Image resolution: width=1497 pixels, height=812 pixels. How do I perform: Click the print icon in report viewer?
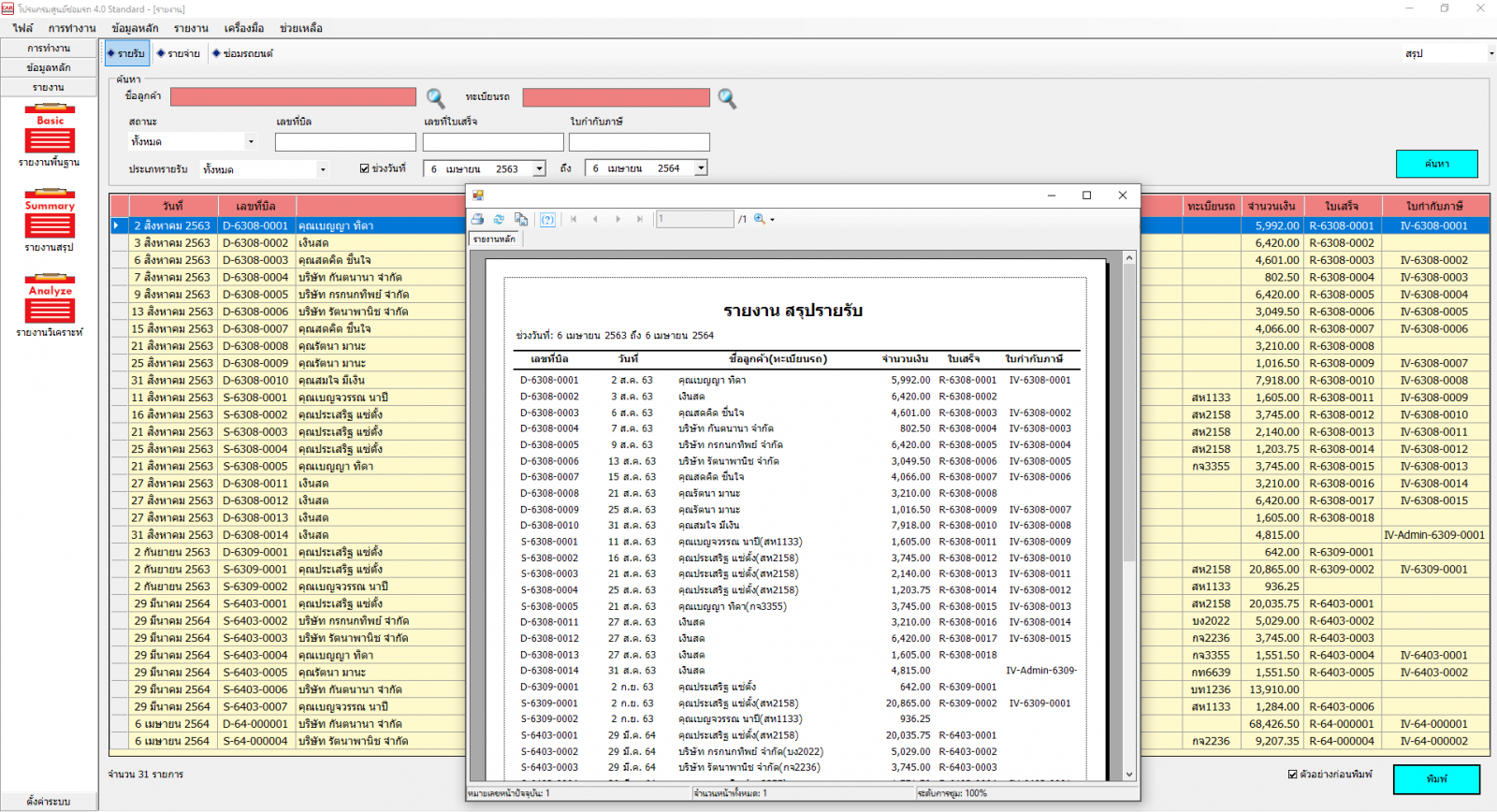pos(478,219)
